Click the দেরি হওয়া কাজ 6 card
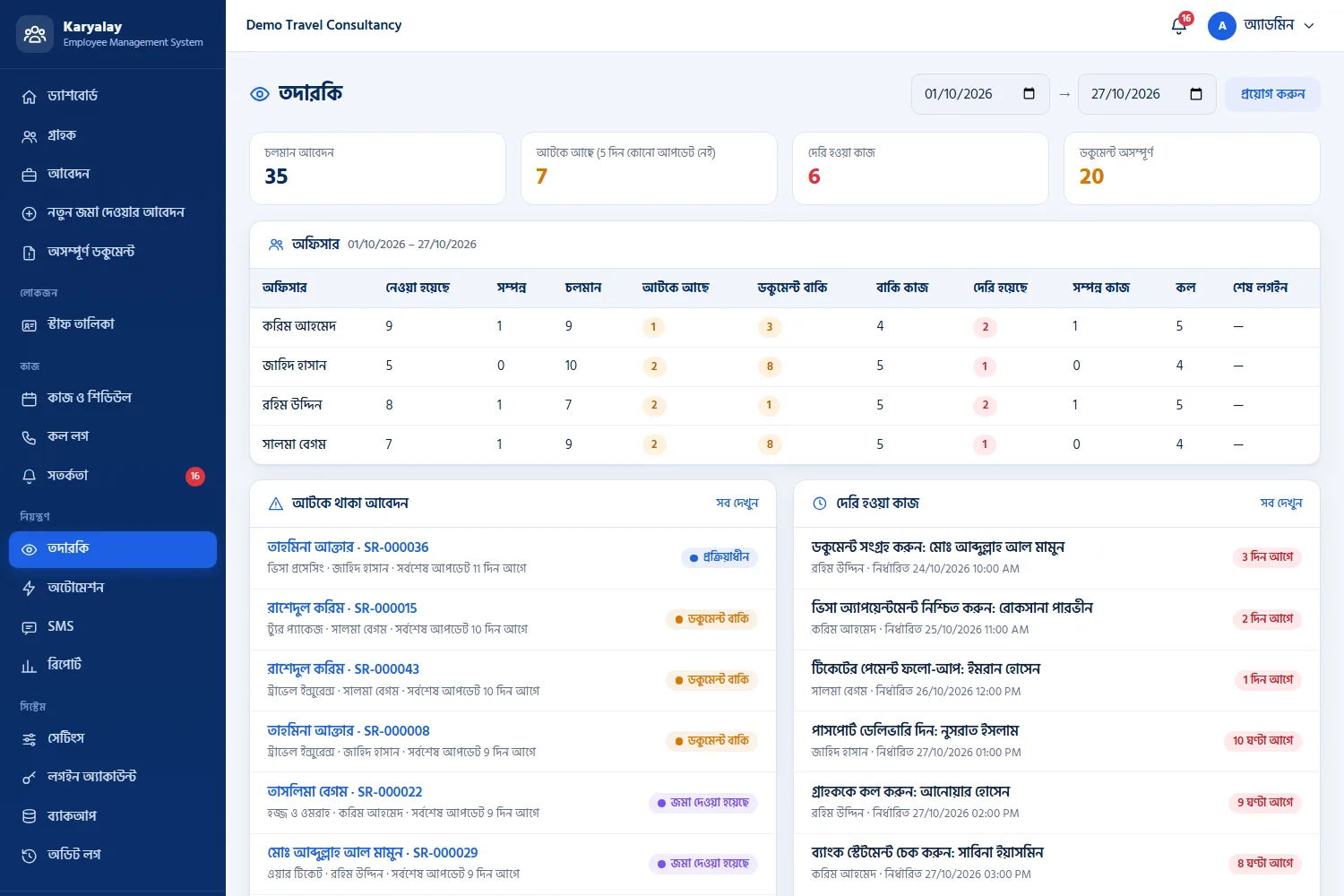Viewport: 1344px width, 896px height. [921, 168]
